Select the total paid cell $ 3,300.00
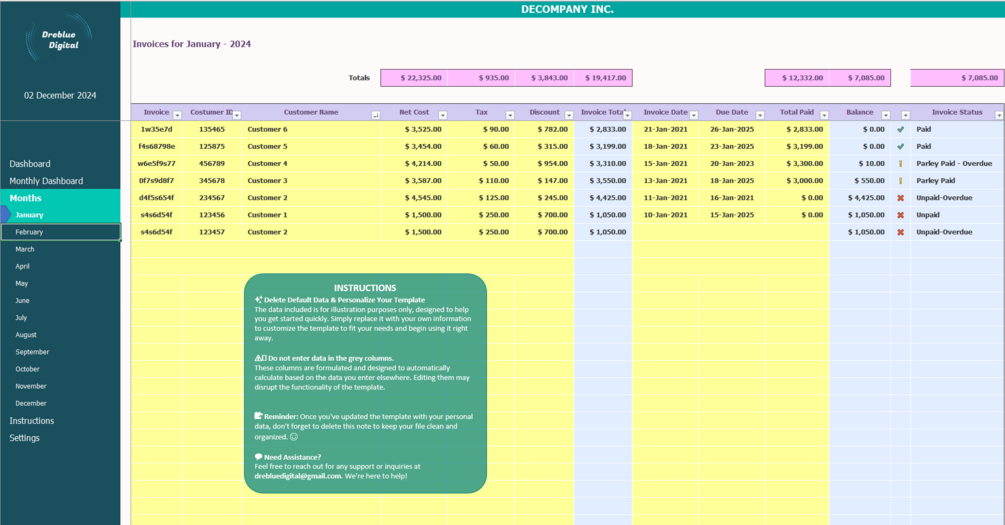 pos(797,163)
